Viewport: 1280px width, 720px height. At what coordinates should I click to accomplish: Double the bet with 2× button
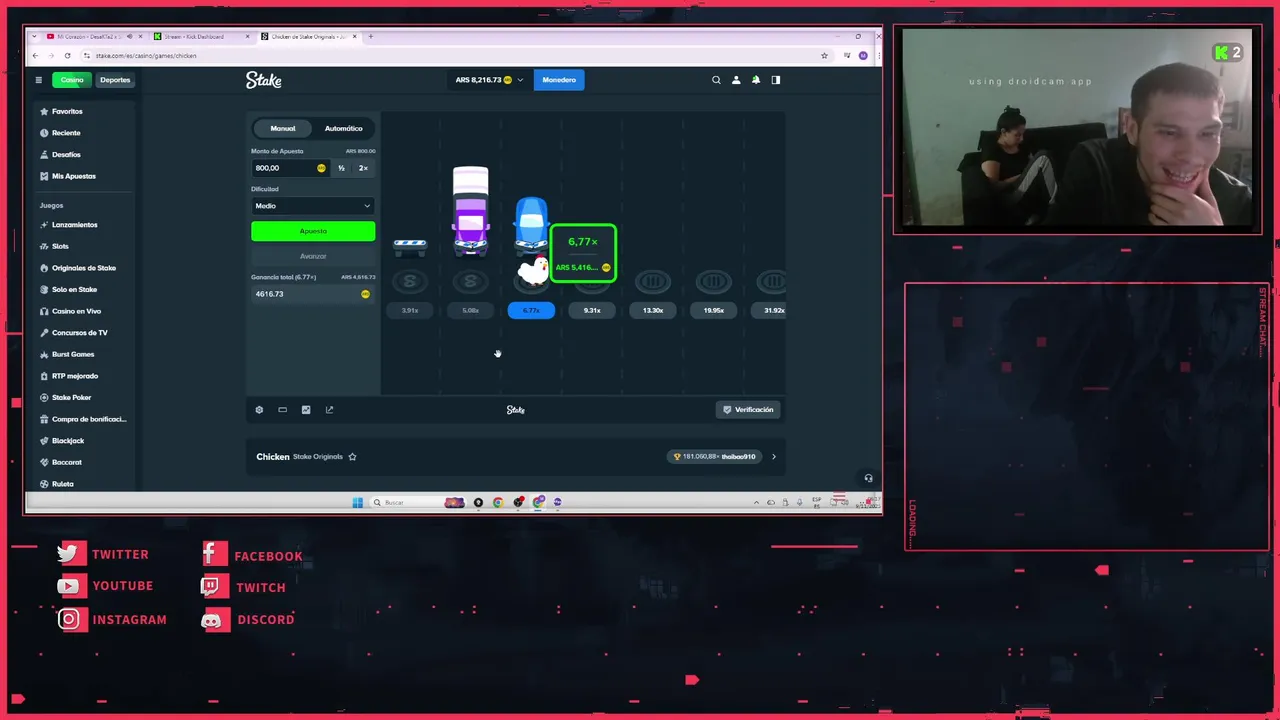363,168
